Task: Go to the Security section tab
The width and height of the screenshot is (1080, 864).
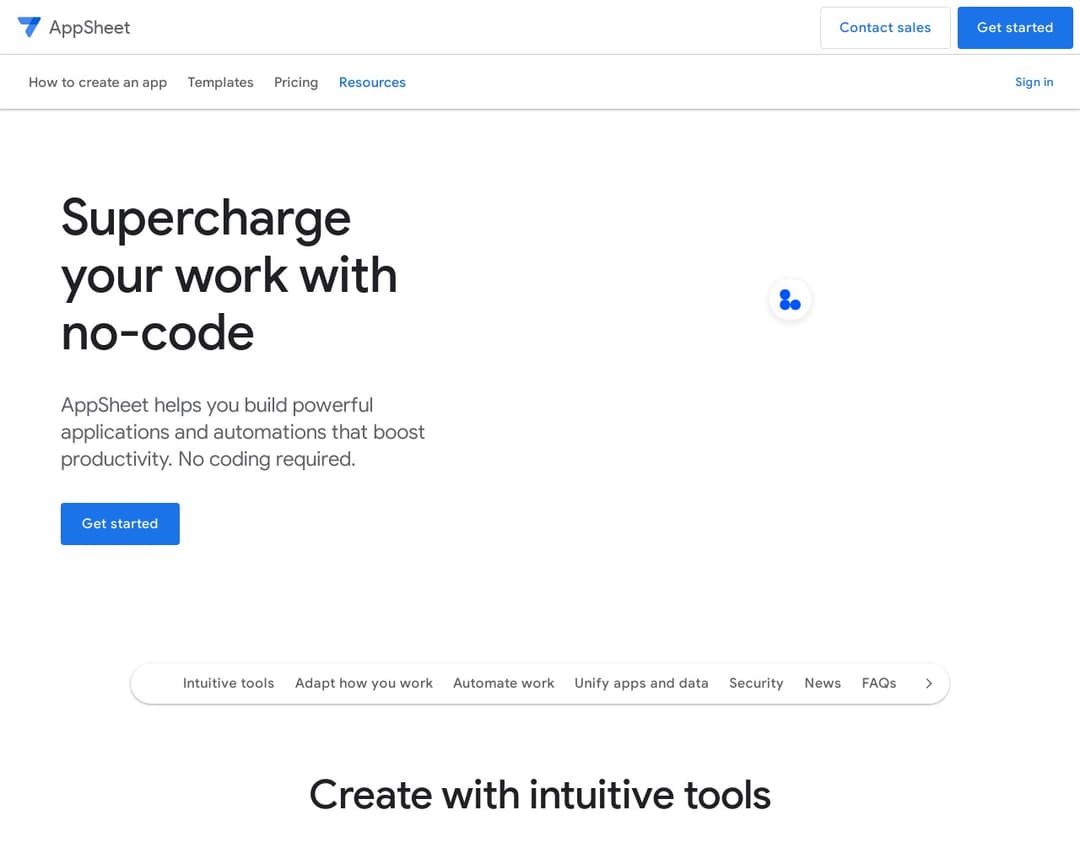Action: coord(756,683)
